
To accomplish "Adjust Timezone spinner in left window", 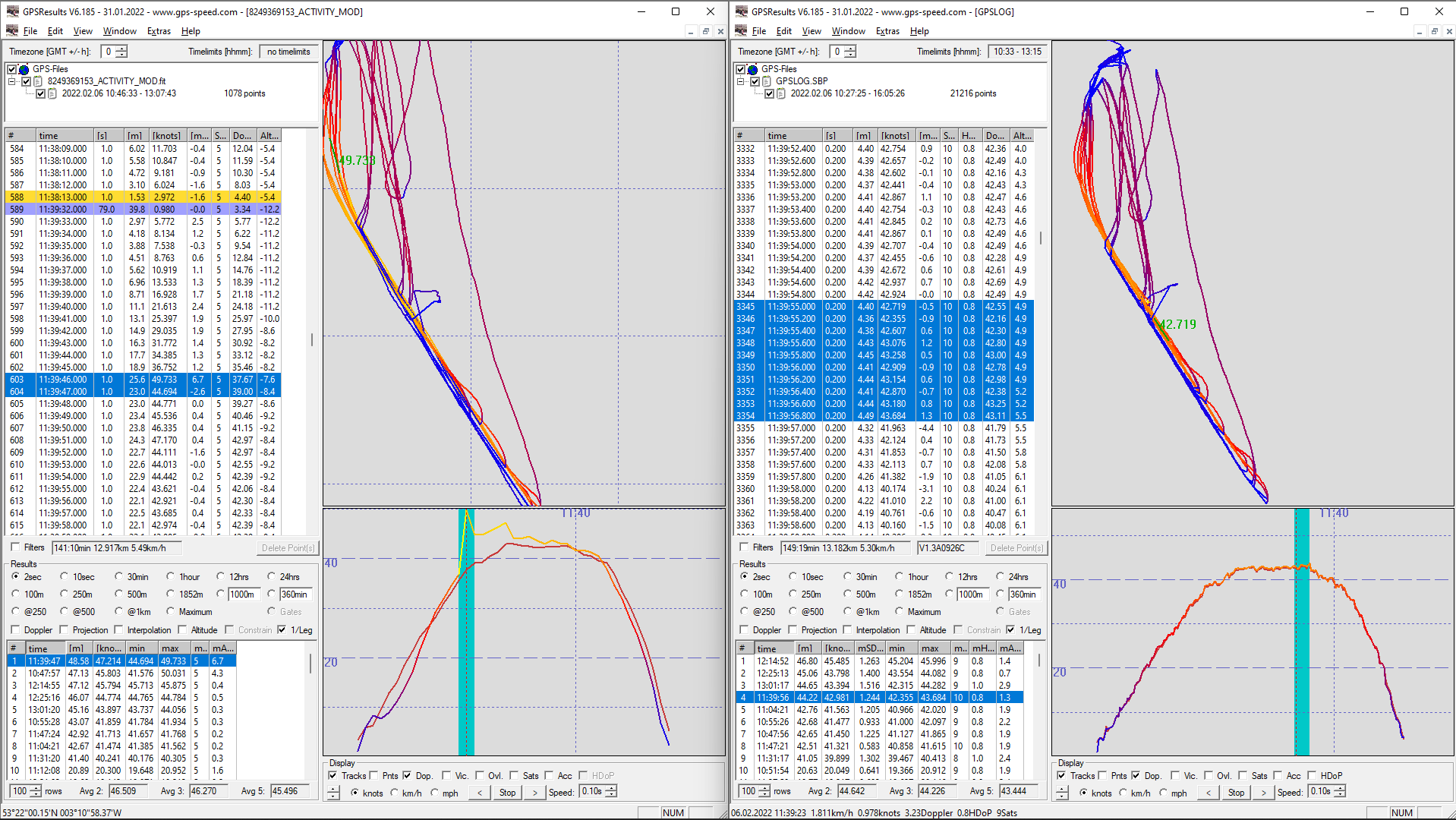I will 121,52.
